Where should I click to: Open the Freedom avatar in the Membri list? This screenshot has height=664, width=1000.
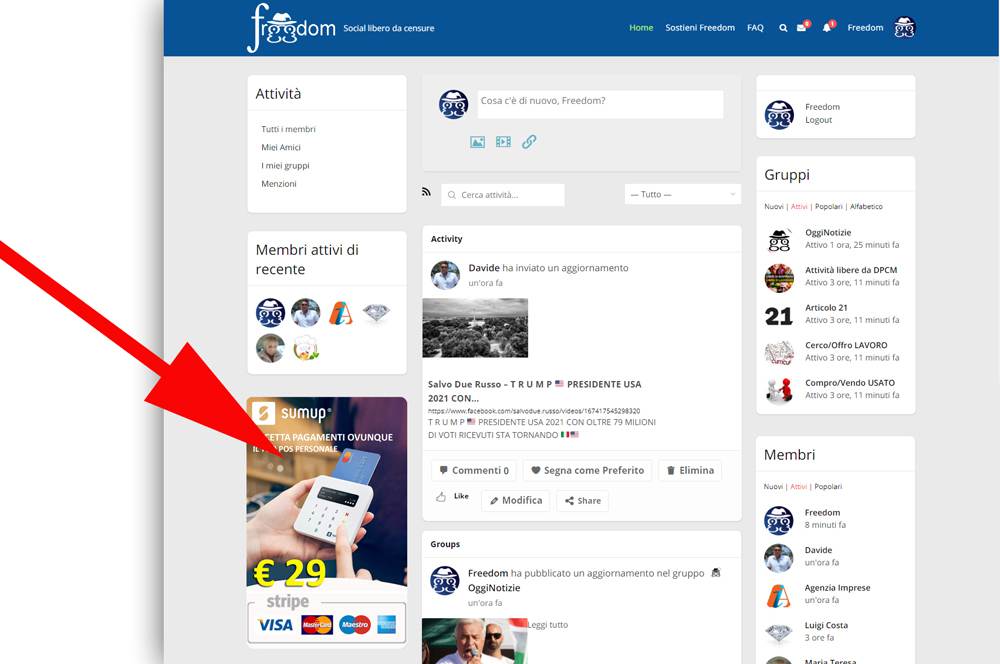click(x=779, y=520)
